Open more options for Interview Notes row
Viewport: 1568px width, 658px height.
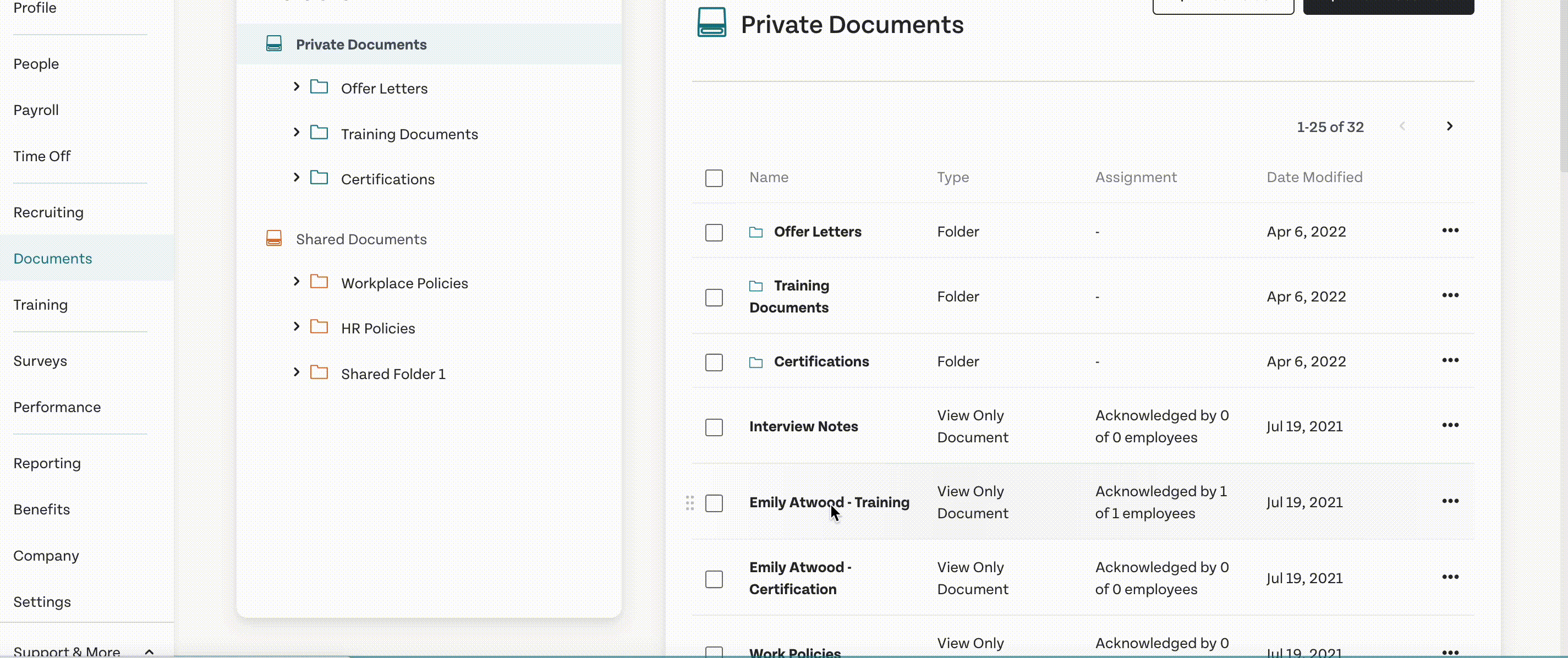point(1450,425)
